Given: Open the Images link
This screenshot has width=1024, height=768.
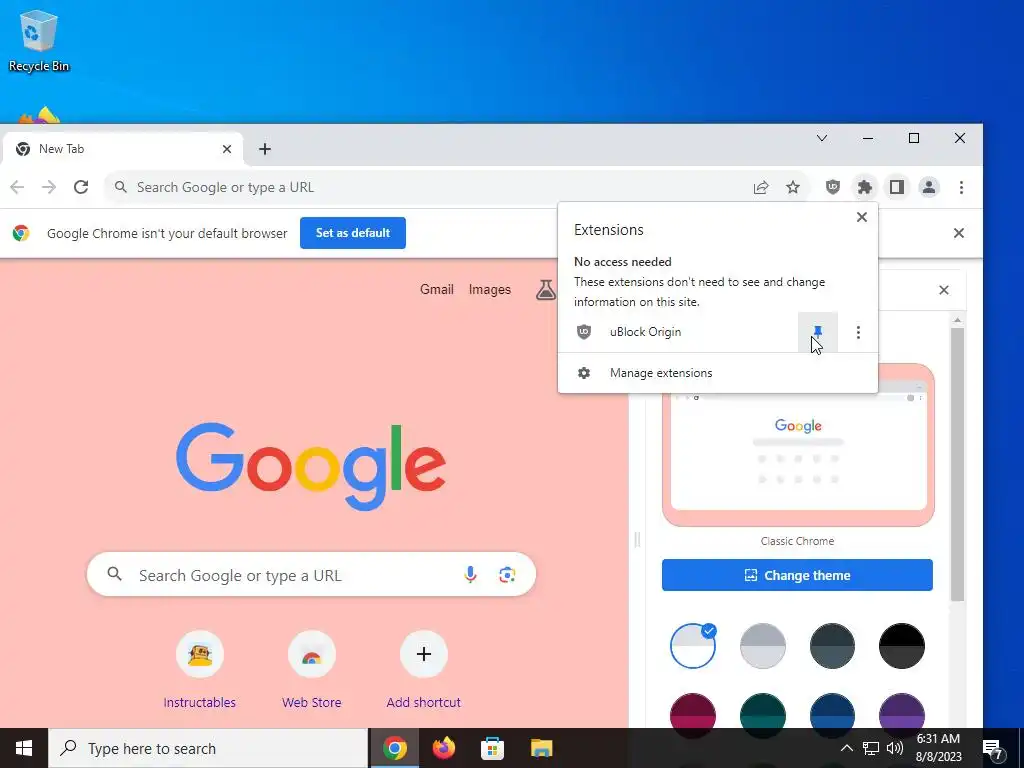Looking at the screenshot, I should click(490, 289).
